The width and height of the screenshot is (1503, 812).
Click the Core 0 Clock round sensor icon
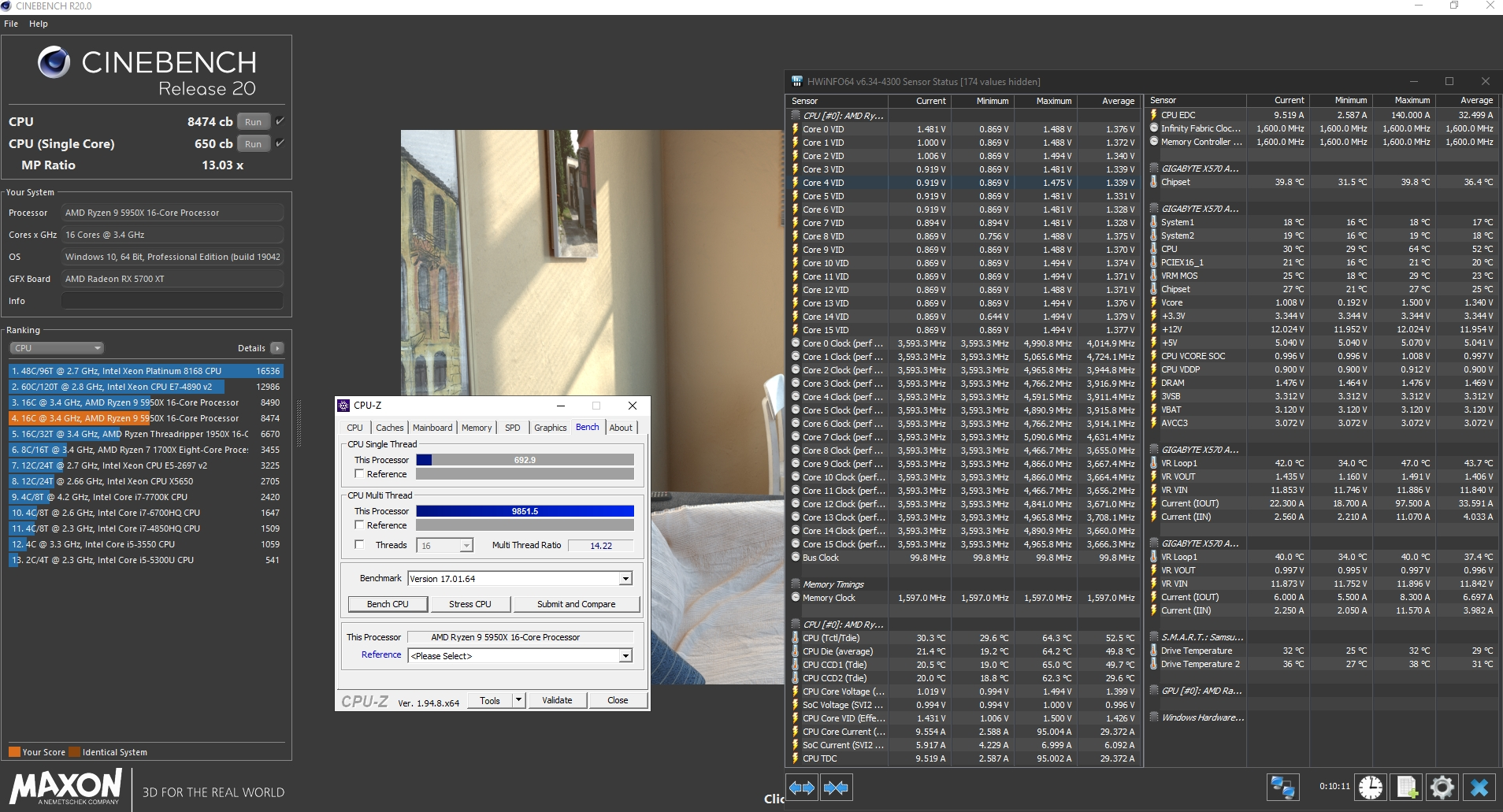click(x=796, y=343)
